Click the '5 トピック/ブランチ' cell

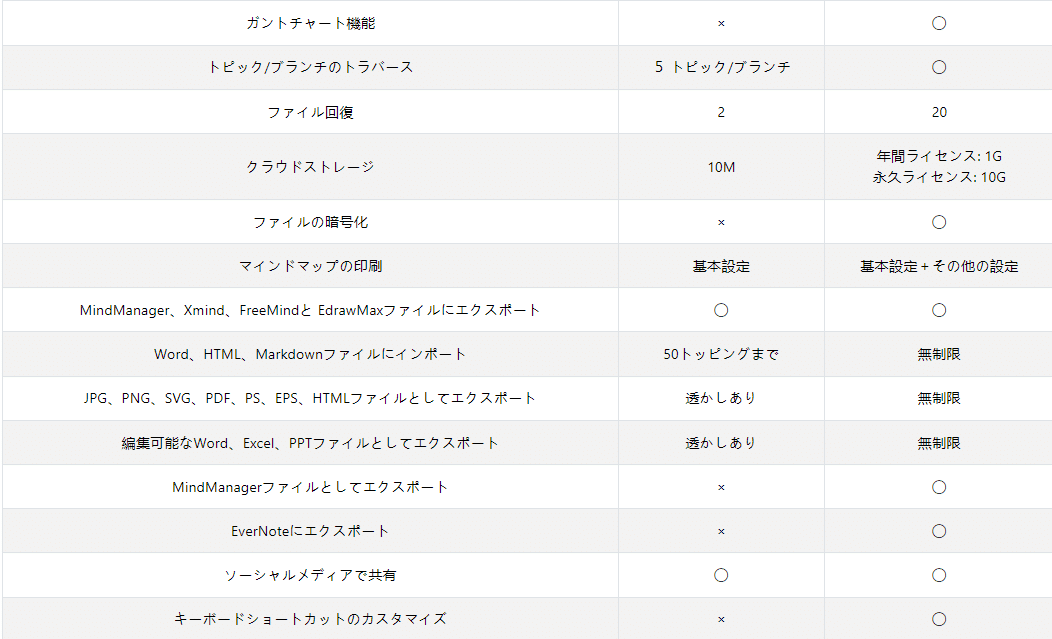[721, 67]
